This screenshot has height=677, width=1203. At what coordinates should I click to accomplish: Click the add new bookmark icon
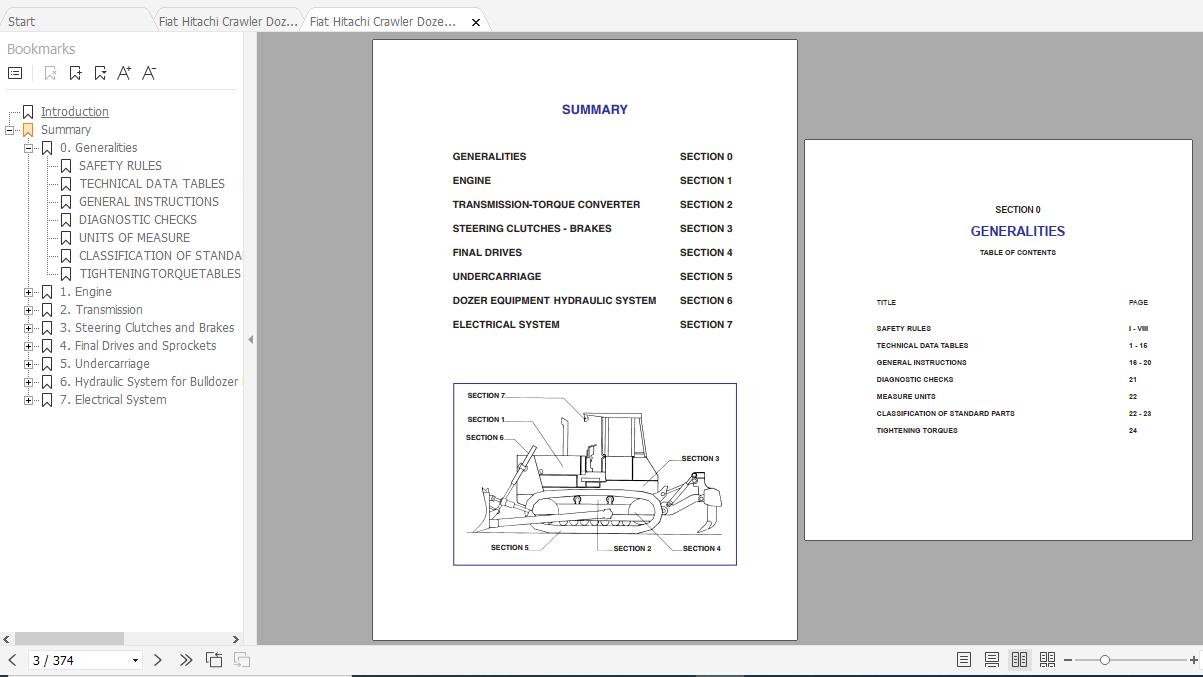pos(76,73)
